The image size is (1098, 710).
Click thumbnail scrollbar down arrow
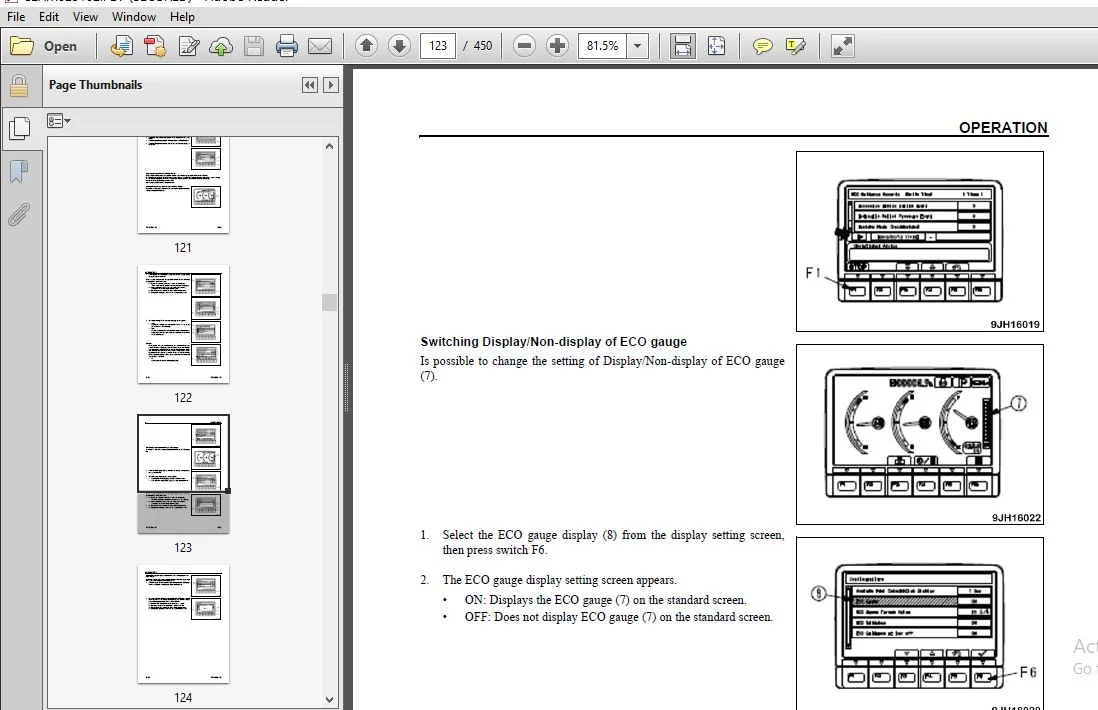point(330,699)
